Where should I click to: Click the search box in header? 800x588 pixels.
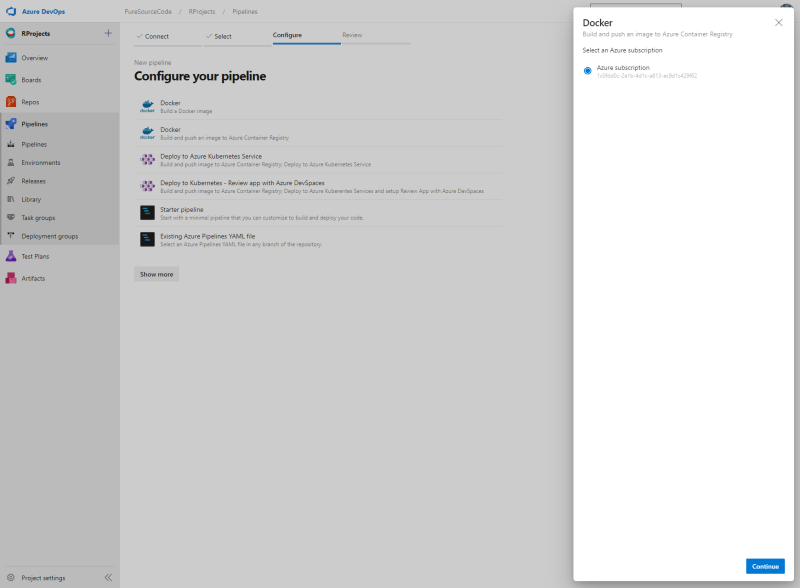(636, 5)
